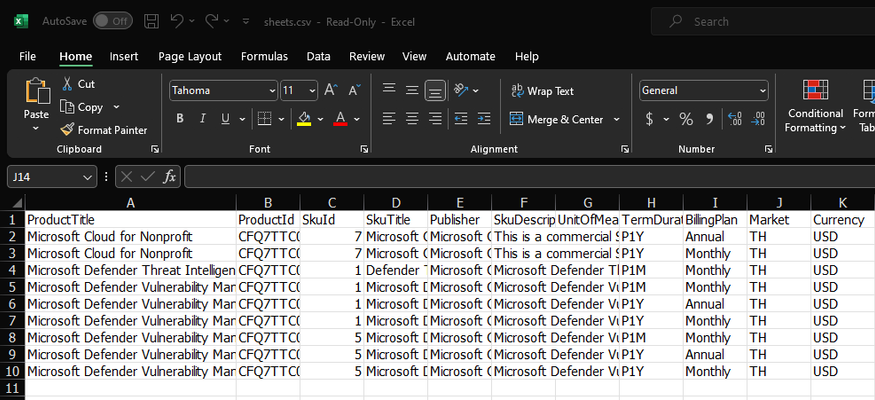Select the Review tab
This screenshot has height=400, width=875.
coord(367,56)
